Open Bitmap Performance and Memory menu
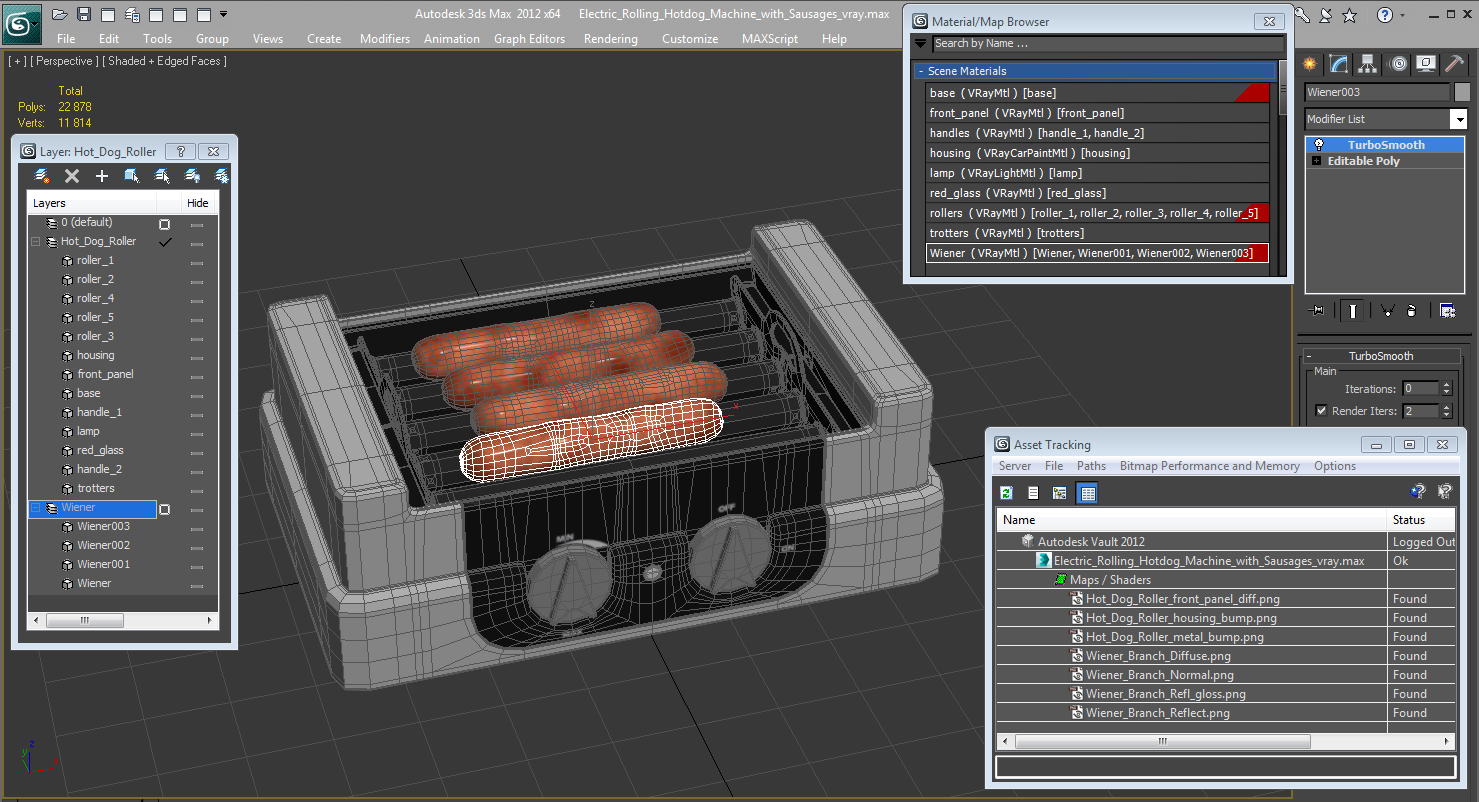This screenshot has width=1479, height=802. pyautogui.click(x=1209, y=466)
